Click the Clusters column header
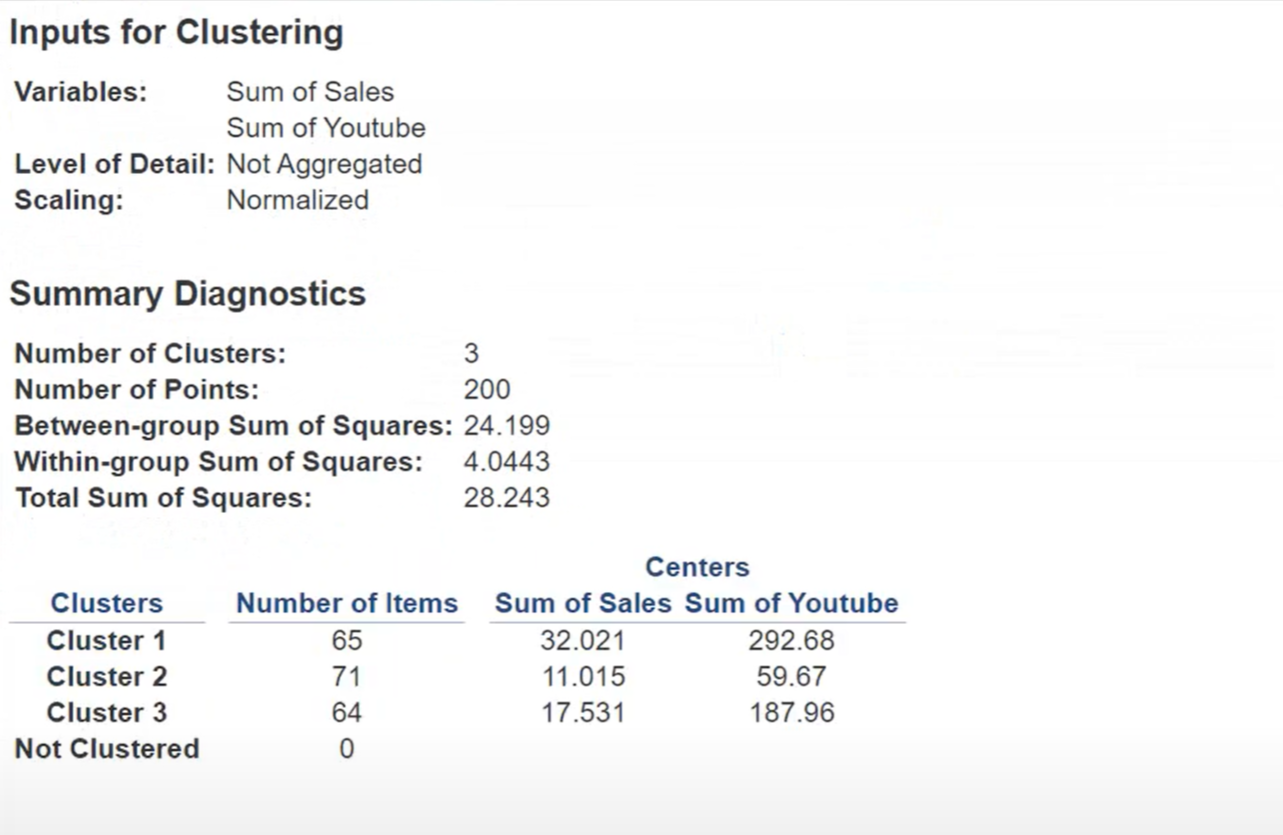The height and width of the screenshot is (835, 1283). pos(106,603)
